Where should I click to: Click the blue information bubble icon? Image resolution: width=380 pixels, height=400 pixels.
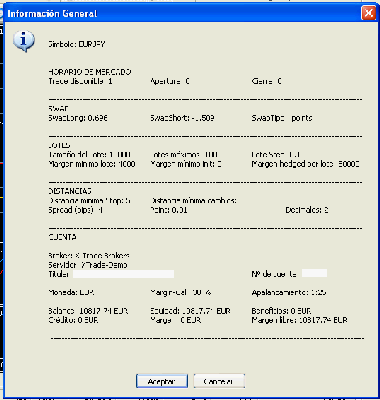pos(24,41)
